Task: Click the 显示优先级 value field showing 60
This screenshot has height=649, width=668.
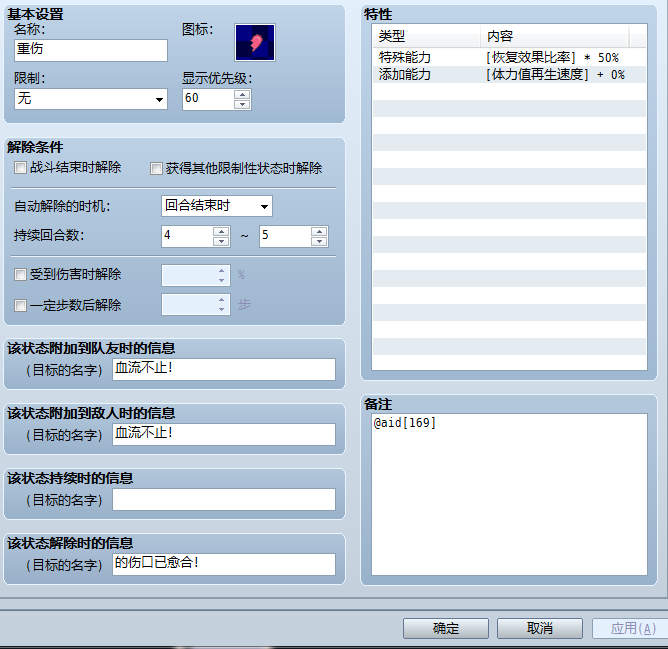Action: click(x=208, y=99)
